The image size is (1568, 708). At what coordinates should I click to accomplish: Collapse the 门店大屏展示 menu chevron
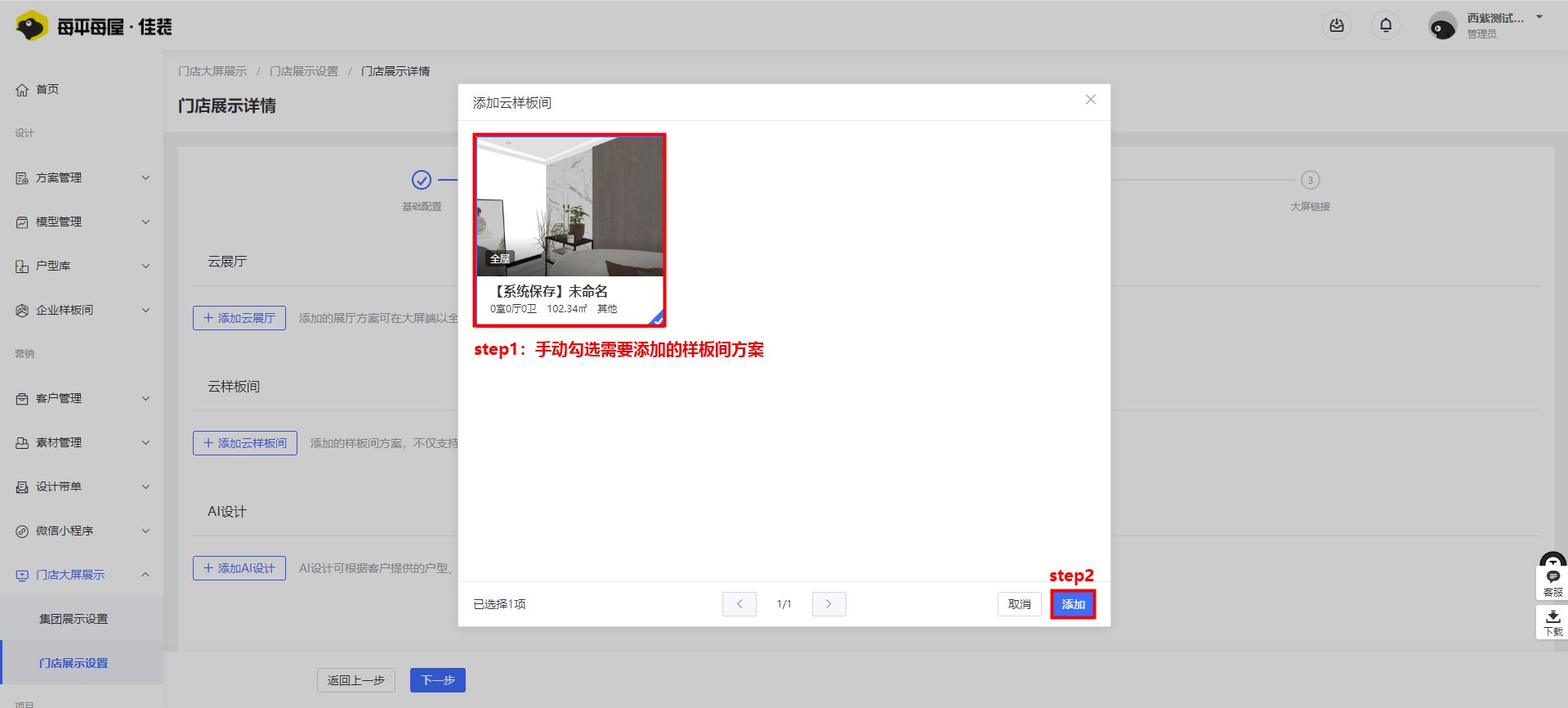[145, 575]
